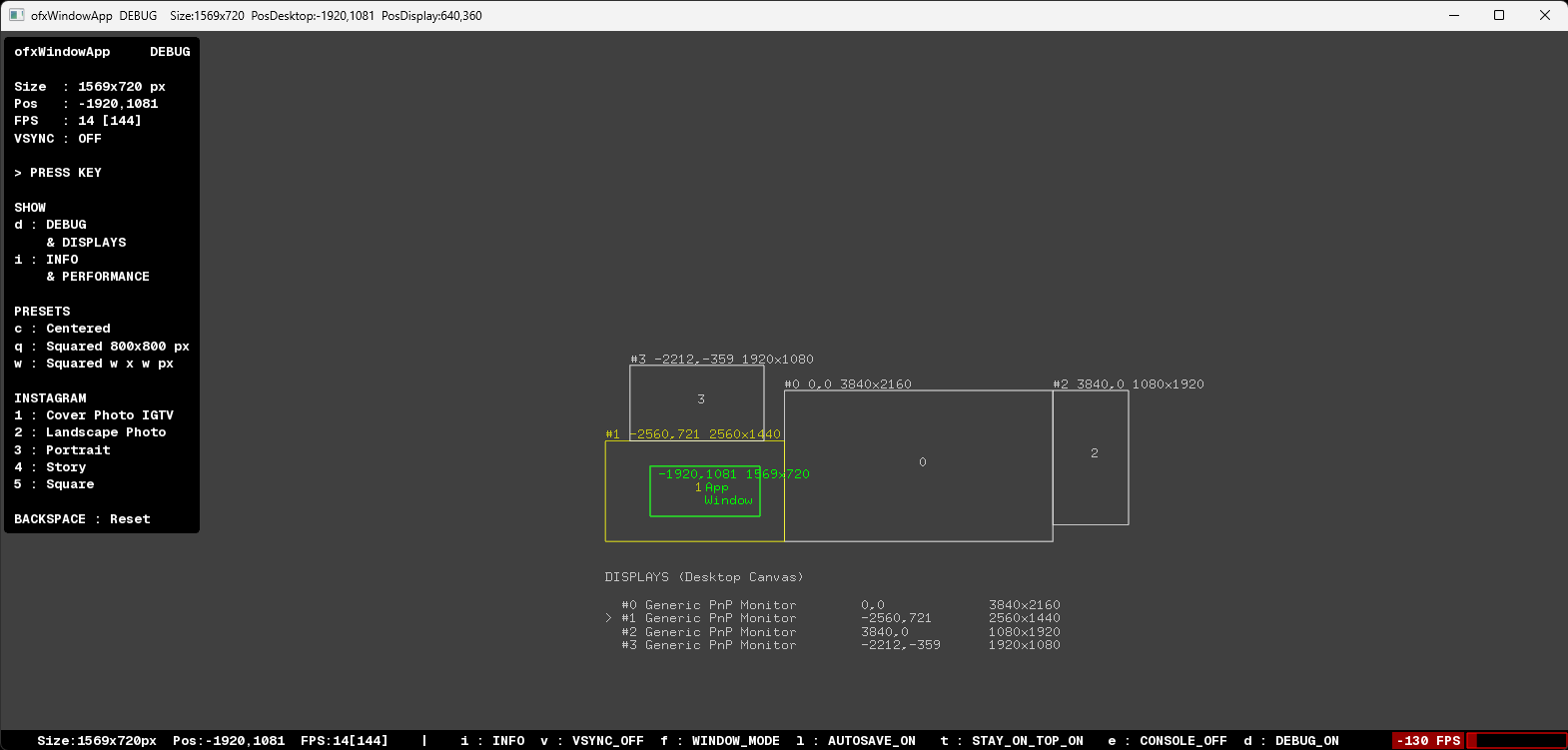This screenshot has height=750, width=1568.
Task: Click the '3 : Portrait' Instagram line
Action: coord(62,450)
